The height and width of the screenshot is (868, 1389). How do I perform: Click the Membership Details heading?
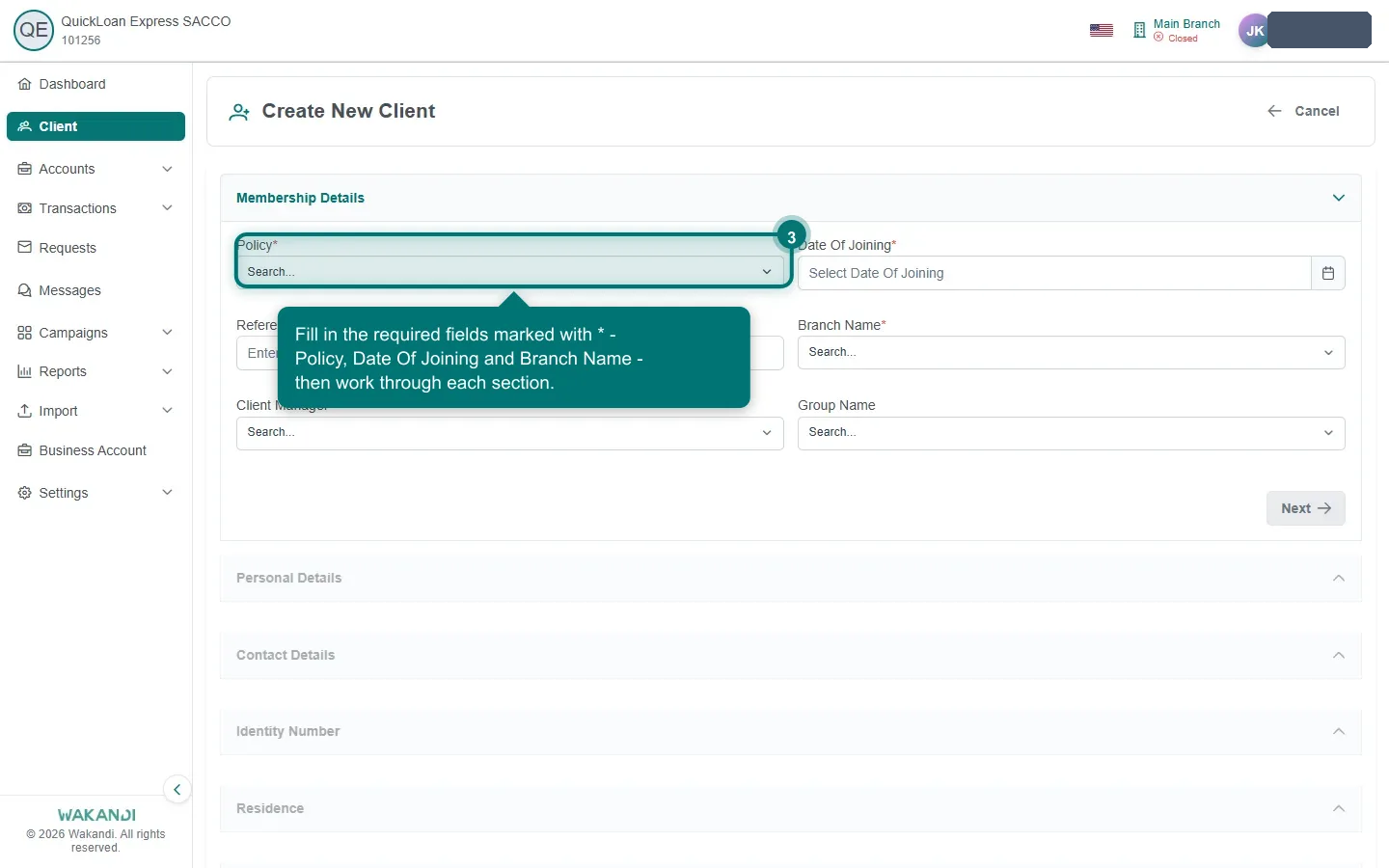[x=300, y=198]
